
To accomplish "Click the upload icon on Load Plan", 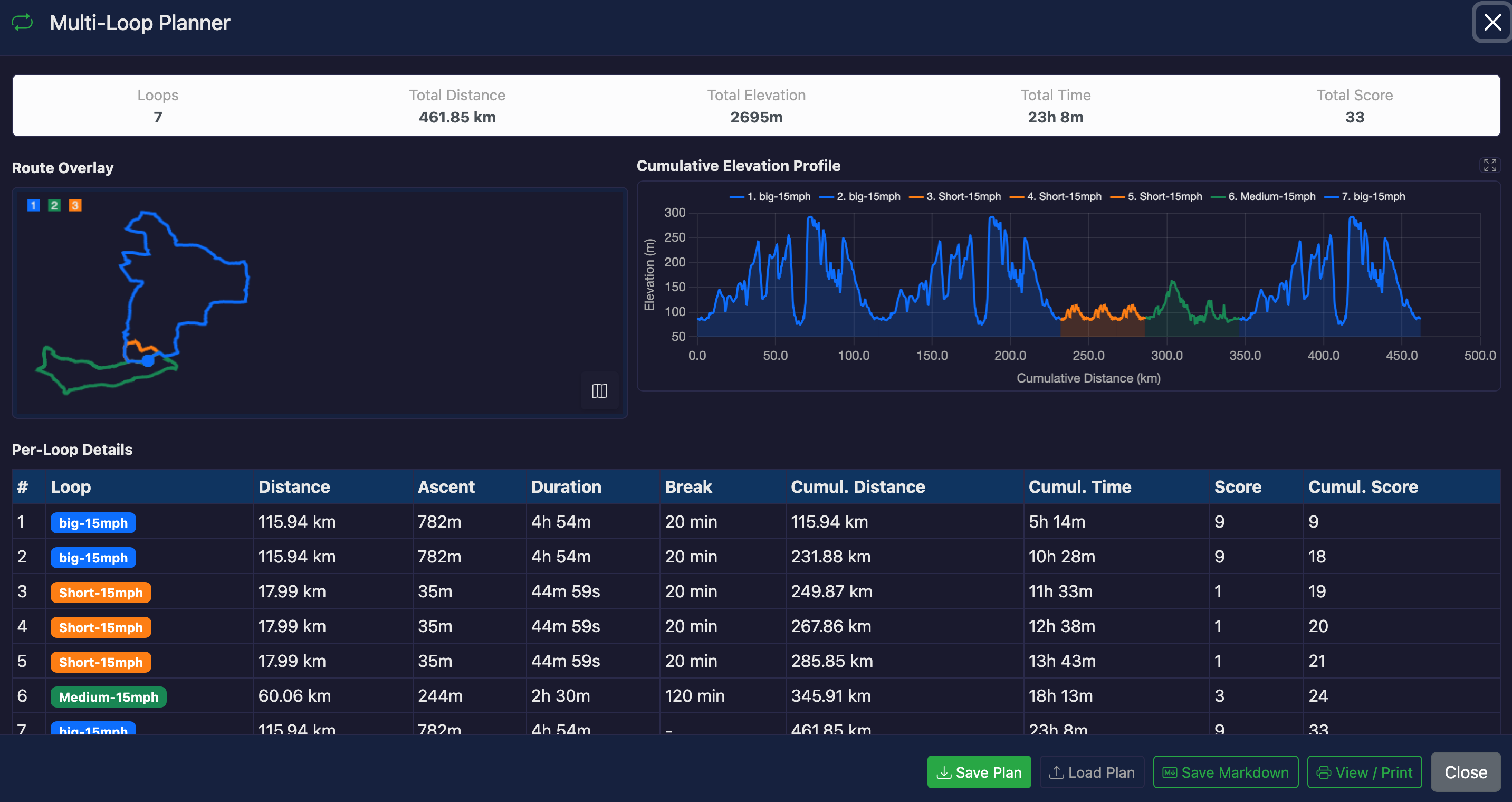I will point(1056,772).
